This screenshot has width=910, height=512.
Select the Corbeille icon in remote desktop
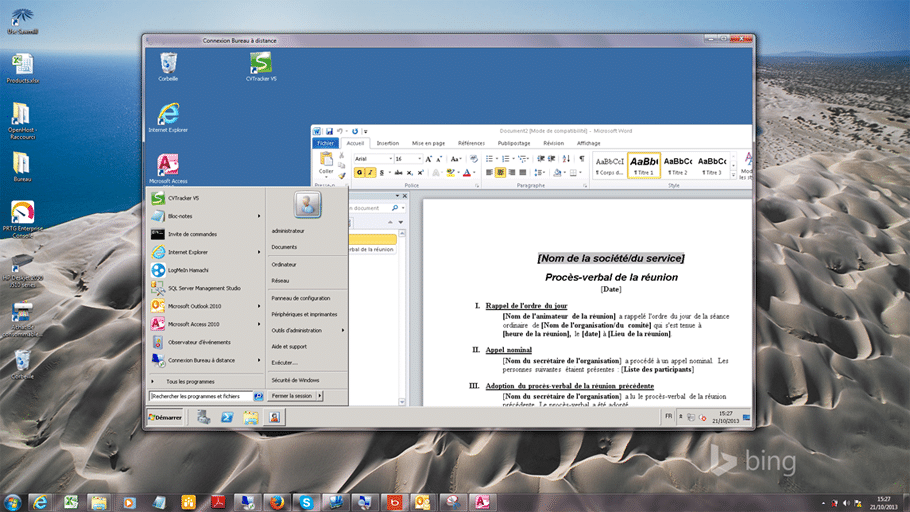click(168, 66)
